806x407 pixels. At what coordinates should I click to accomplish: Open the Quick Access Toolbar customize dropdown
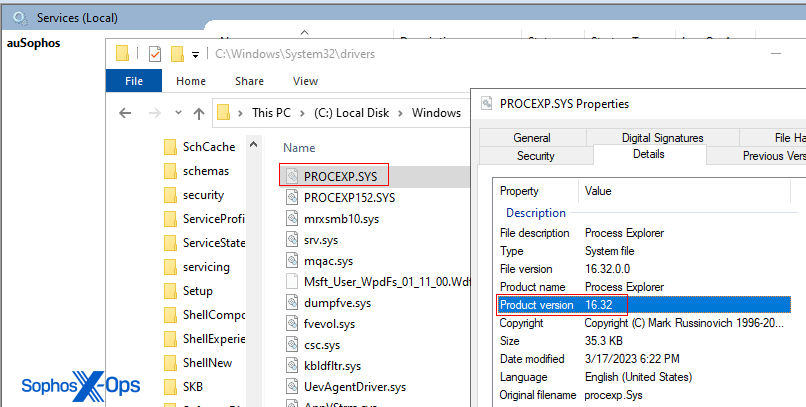(x=195, y=54)
